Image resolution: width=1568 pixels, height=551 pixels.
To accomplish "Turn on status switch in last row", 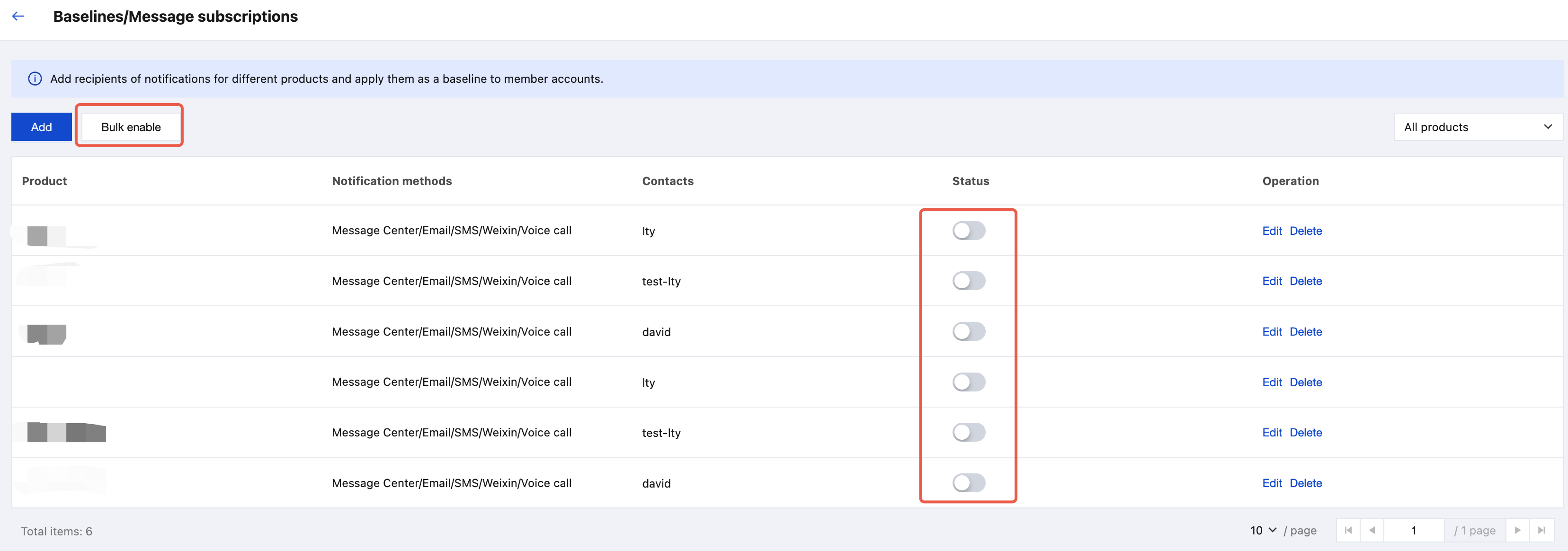I will 968,483.
